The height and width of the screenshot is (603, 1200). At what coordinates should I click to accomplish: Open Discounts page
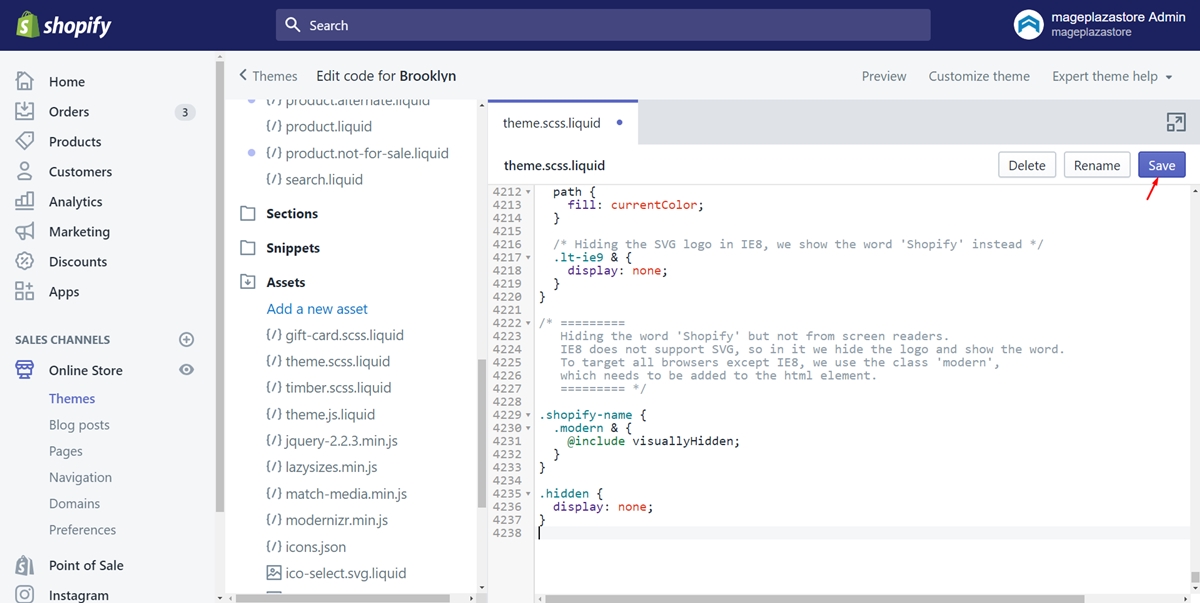coord(78,261)
